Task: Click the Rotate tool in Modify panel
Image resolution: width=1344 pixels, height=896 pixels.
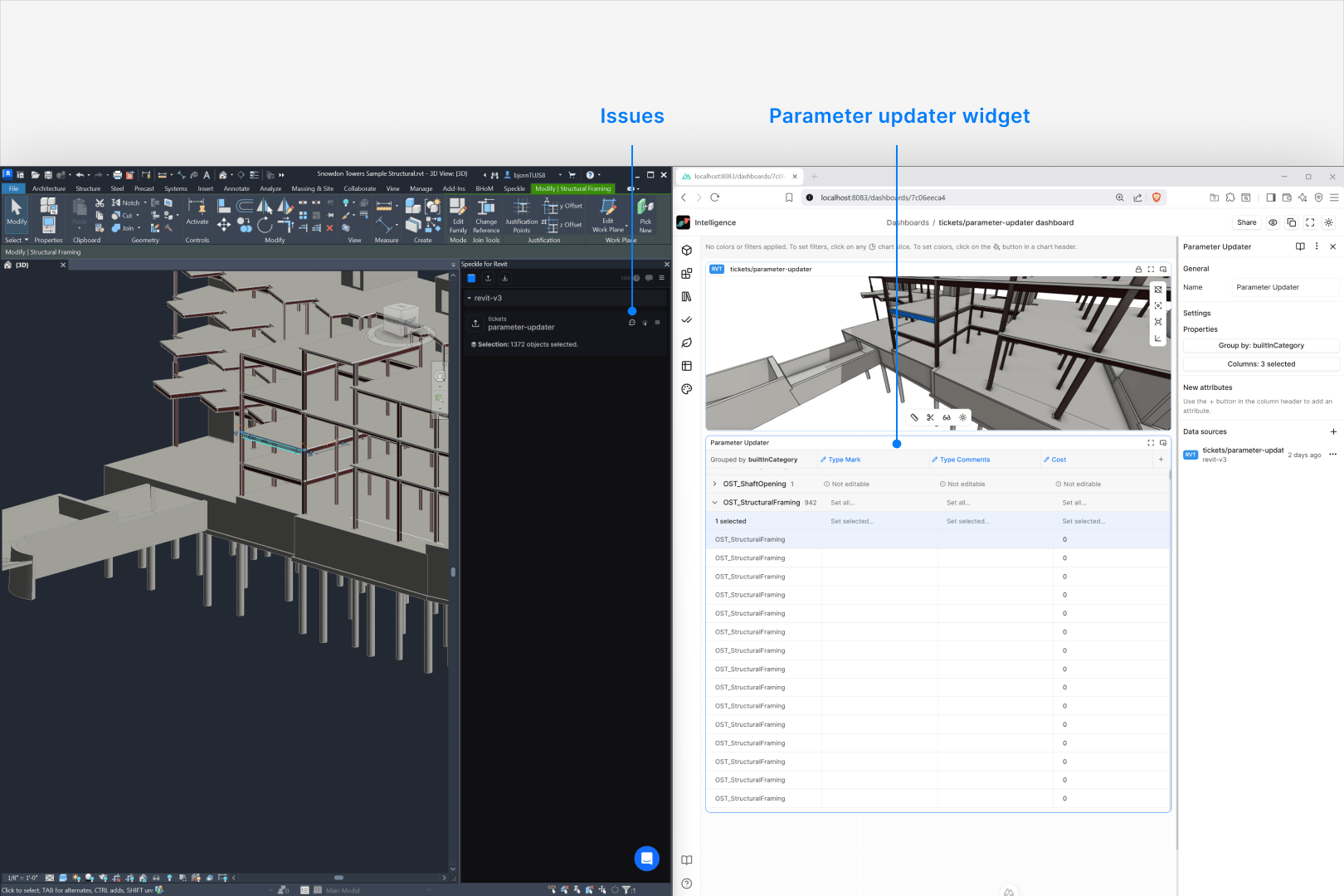Action: (x=265, y=225)
